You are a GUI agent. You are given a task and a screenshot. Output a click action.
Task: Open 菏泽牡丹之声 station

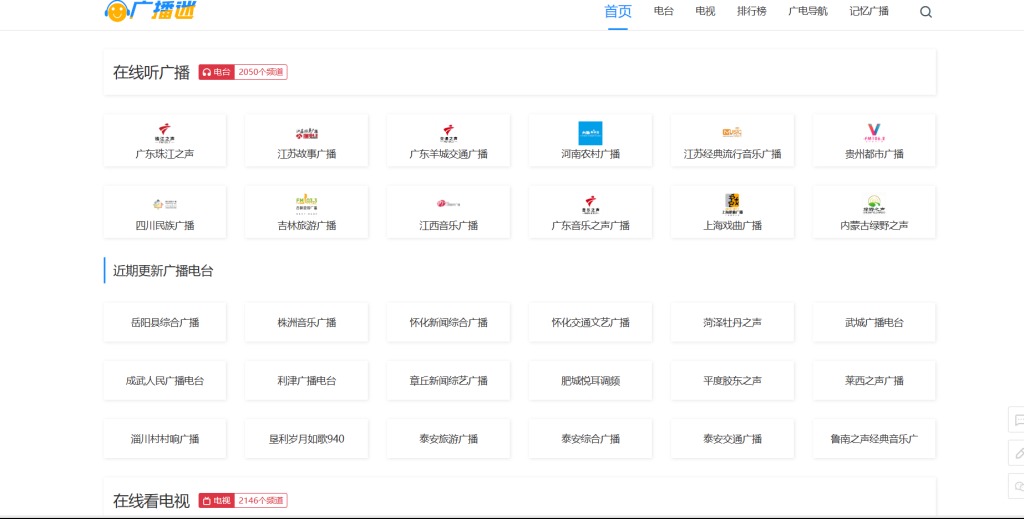tap(732, 322)
